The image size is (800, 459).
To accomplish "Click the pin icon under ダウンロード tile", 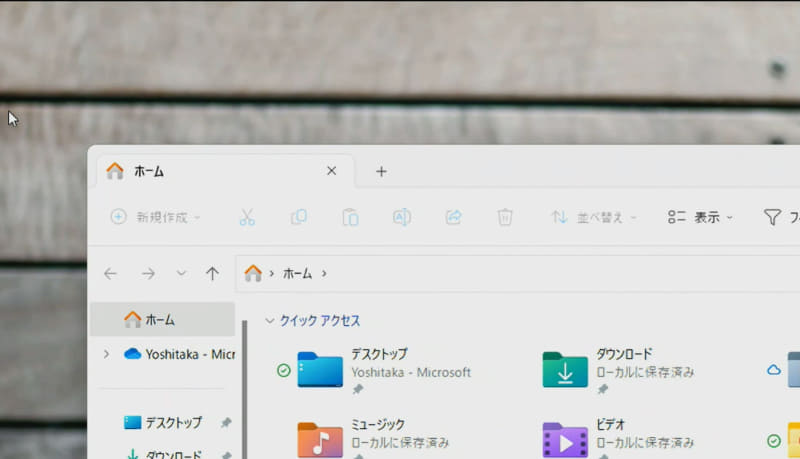I will [x=603, y=390].
